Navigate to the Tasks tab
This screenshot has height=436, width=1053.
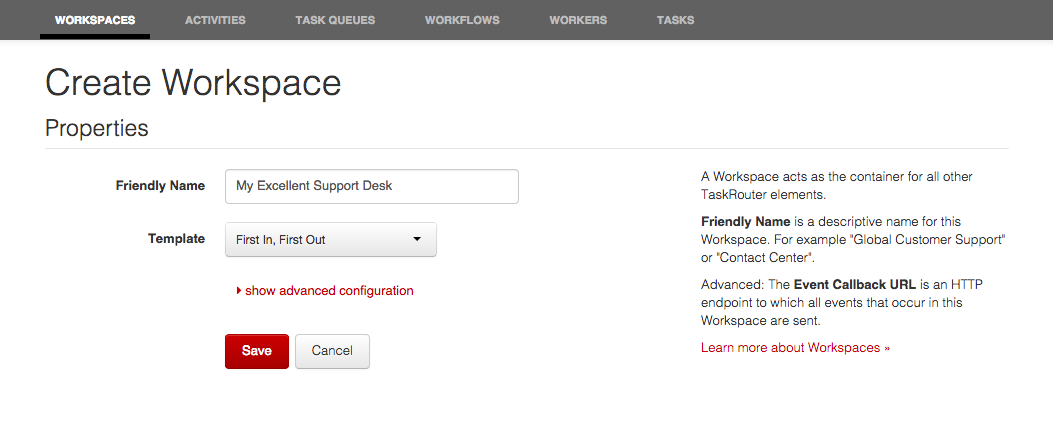click(676, 20)
